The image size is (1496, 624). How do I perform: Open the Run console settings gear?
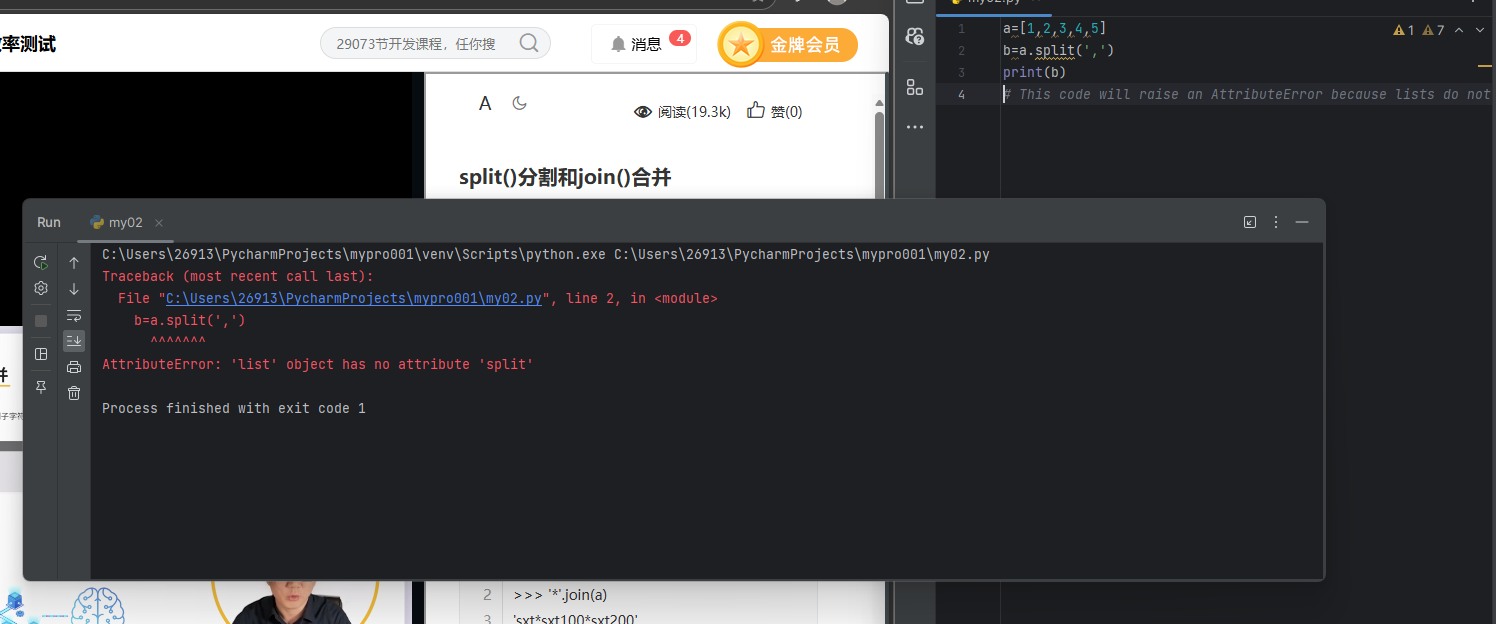41,288
